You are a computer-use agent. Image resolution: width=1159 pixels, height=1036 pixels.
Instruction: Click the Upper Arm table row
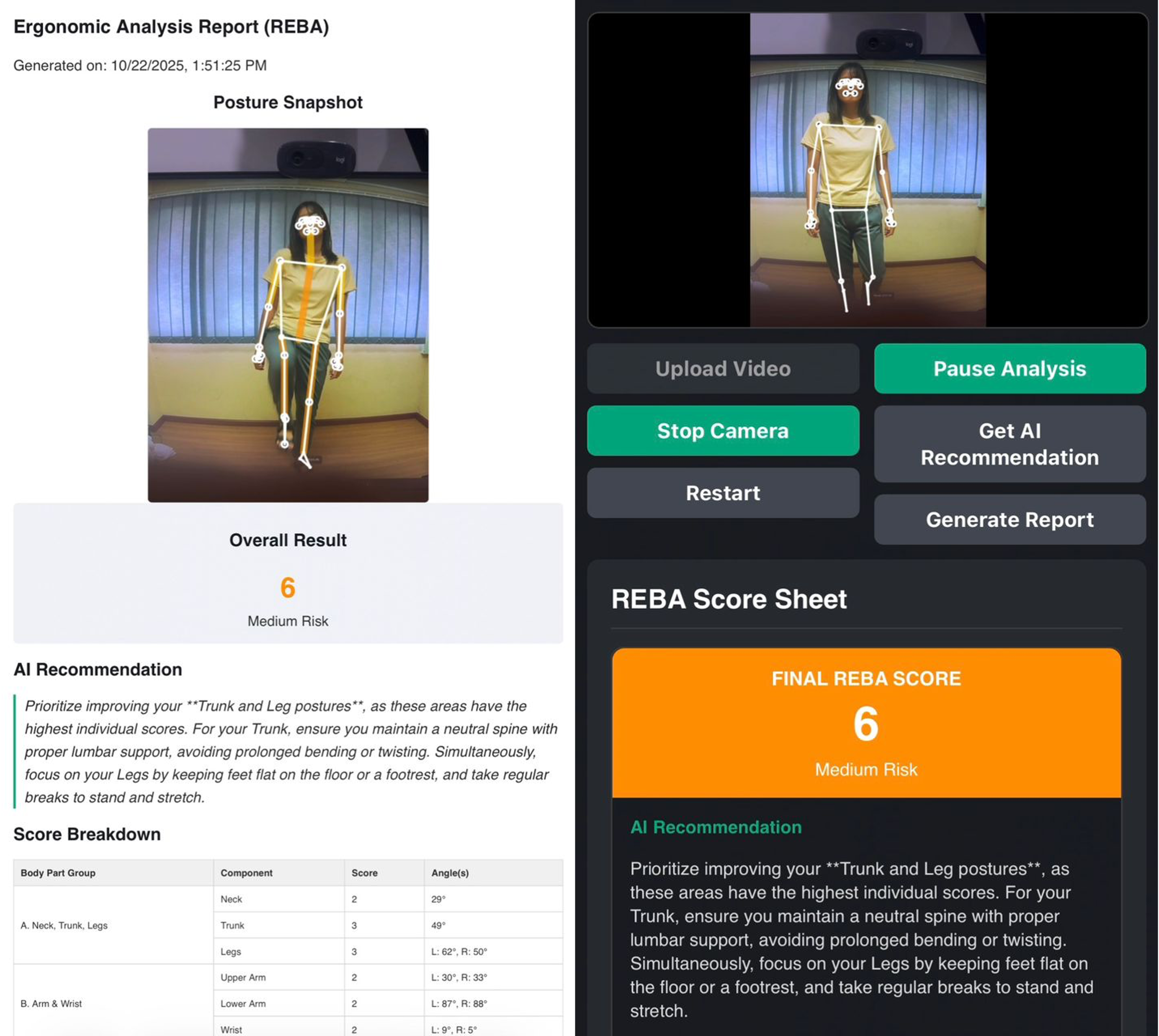coord(243,977)
